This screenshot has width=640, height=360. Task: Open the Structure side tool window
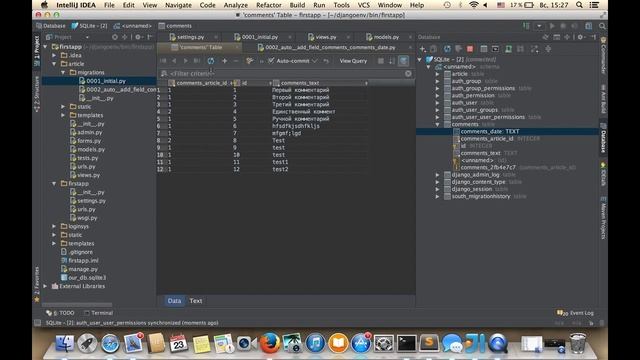pyautogui.click(x=37, y=93)
